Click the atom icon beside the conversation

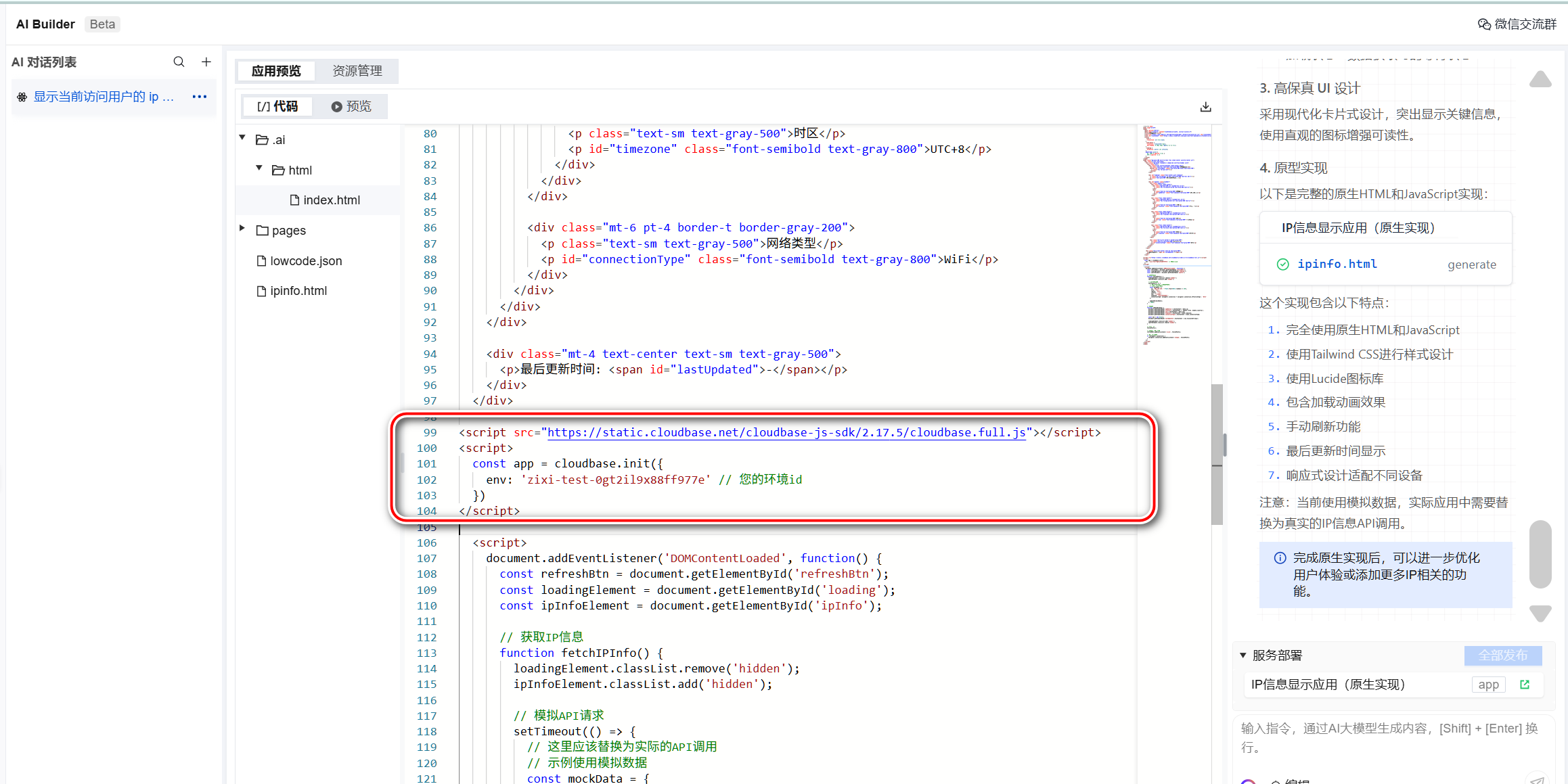[x=22, y=97]
